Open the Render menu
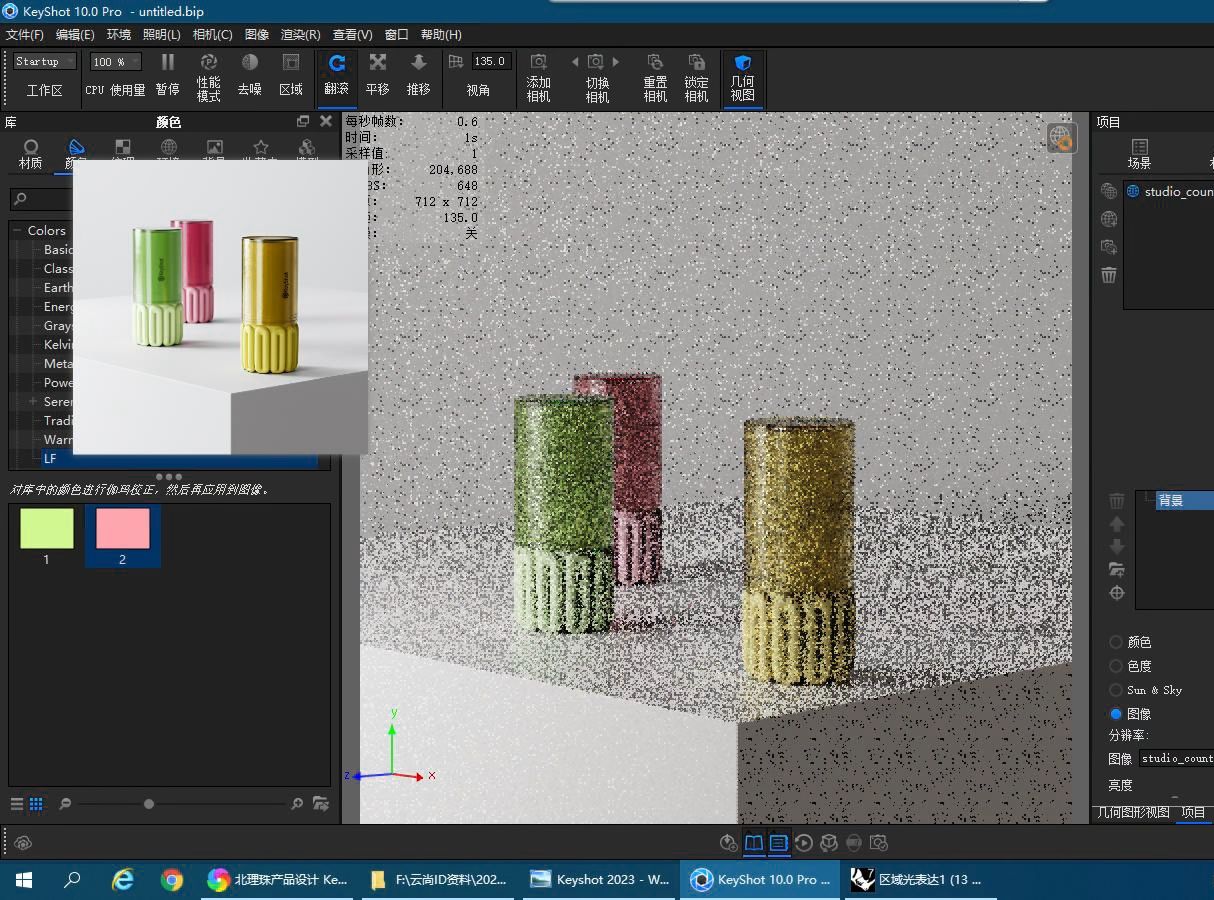1214x900 pixels. click(300, 34)
